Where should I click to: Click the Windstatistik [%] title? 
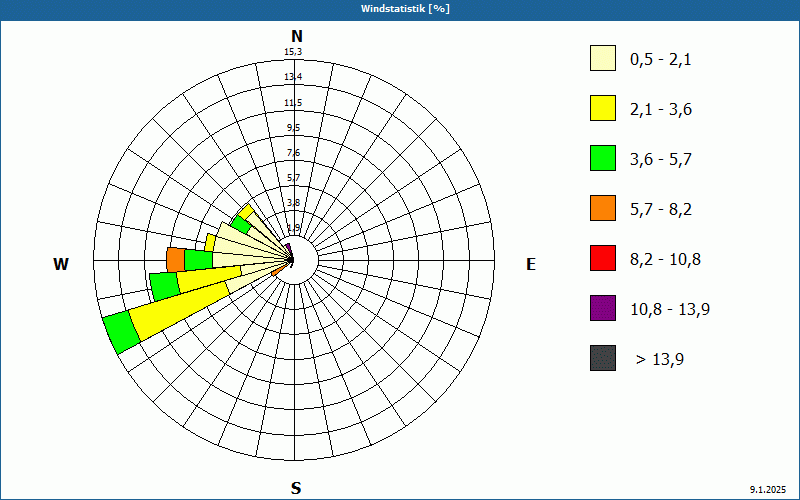pos(405,9)
